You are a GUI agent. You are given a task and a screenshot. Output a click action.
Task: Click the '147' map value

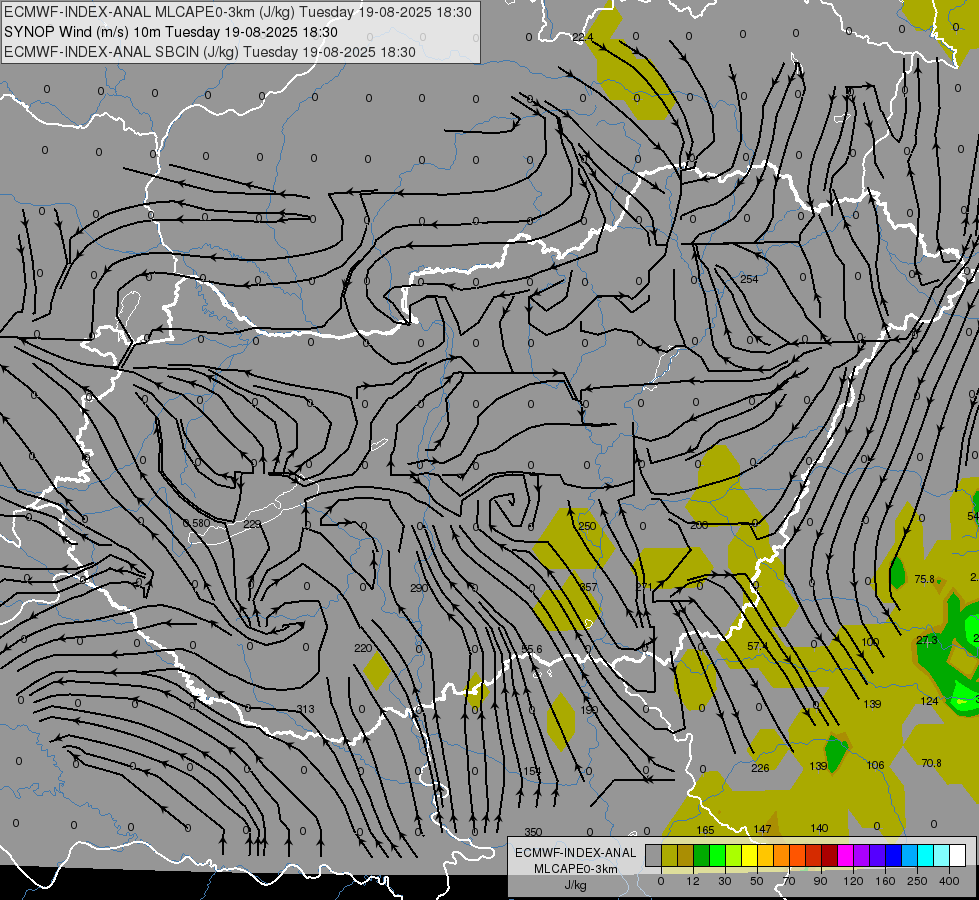[x=762, y=829]
